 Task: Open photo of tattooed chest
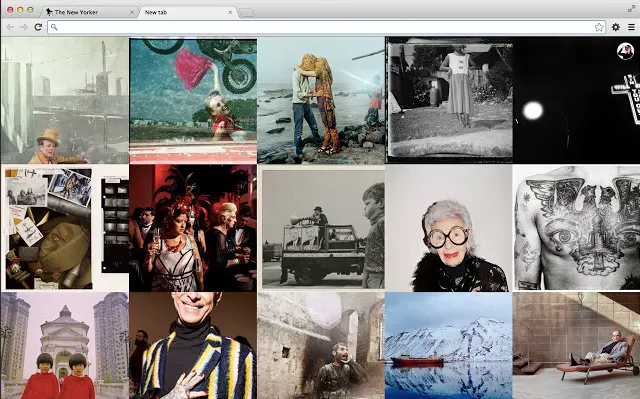coord(576,228)
